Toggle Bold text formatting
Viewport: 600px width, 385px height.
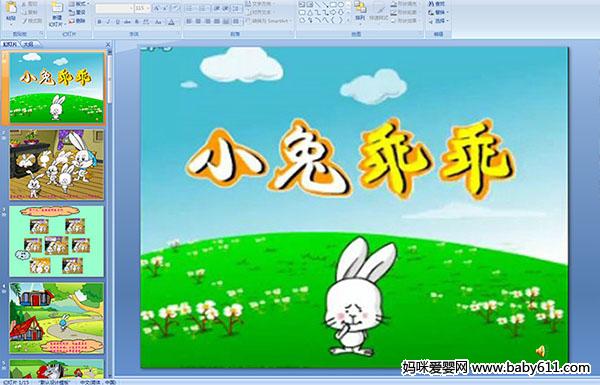click(x=99, y=22)
